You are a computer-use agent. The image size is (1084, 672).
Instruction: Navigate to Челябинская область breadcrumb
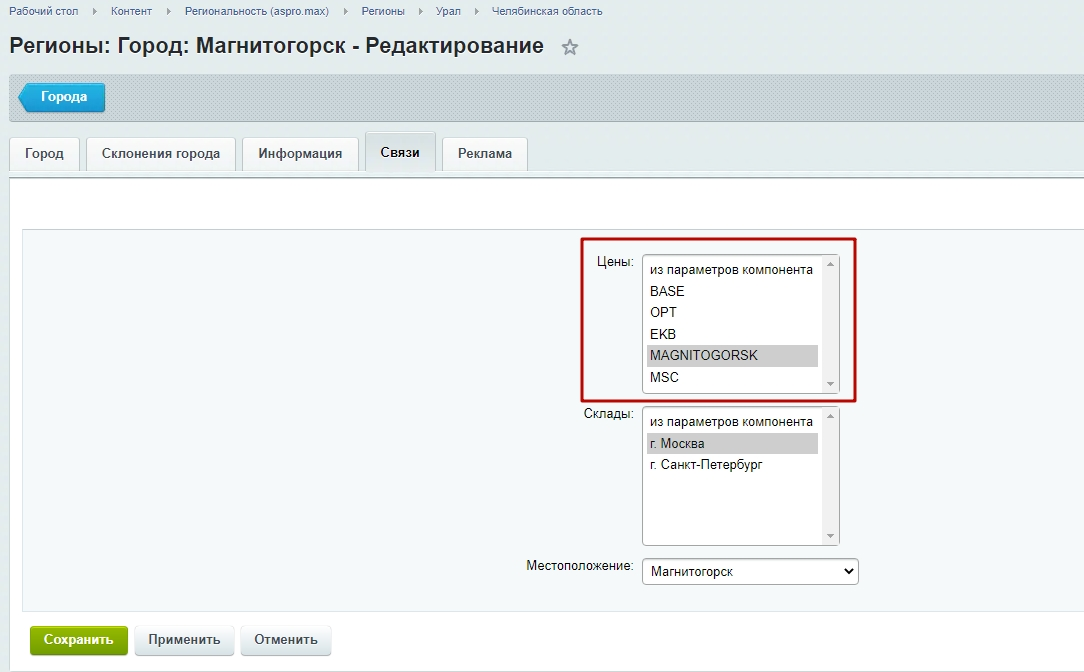coord(546,11)
